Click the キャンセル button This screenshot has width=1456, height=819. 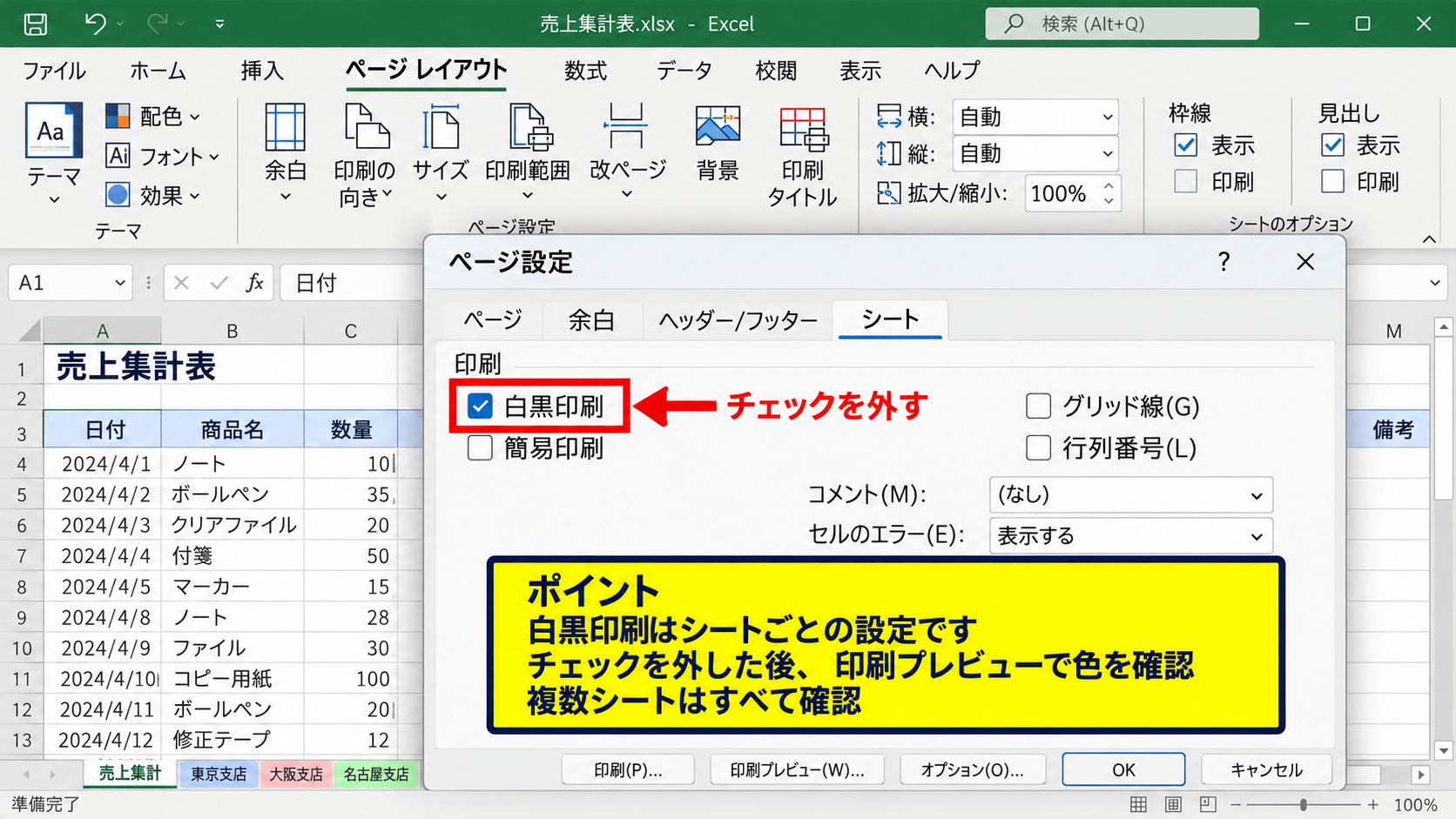click(1266, 769)
